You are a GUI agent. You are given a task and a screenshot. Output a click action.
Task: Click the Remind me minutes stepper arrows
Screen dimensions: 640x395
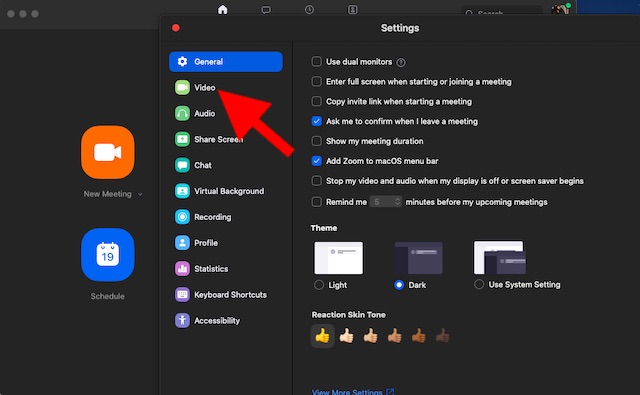coord(397,202)
